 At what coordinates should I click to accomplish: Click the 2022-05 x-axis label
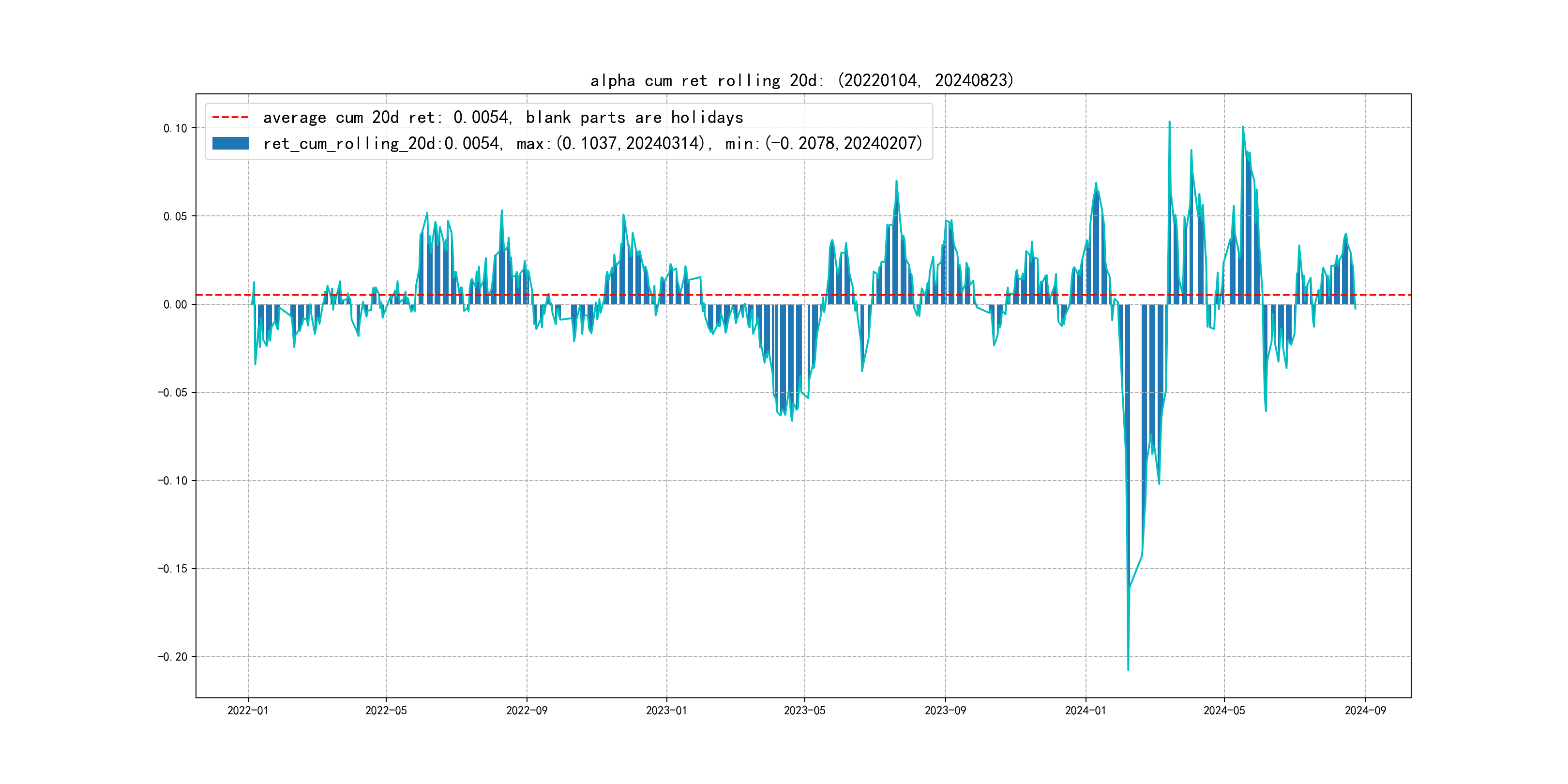386,710
